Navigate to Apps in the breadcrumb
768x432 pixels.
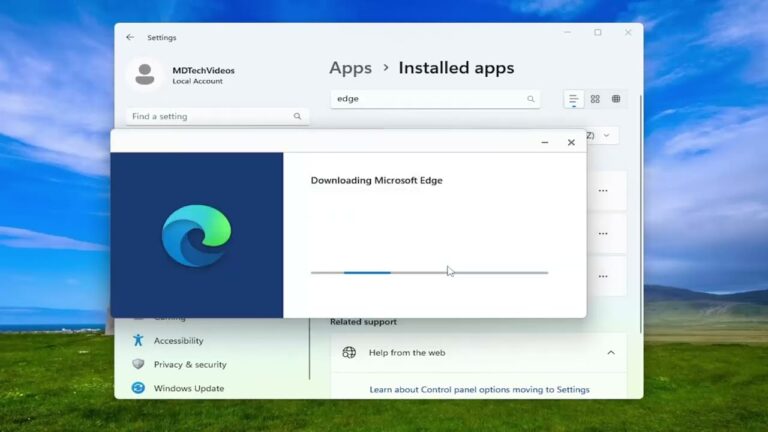(350, 68)
